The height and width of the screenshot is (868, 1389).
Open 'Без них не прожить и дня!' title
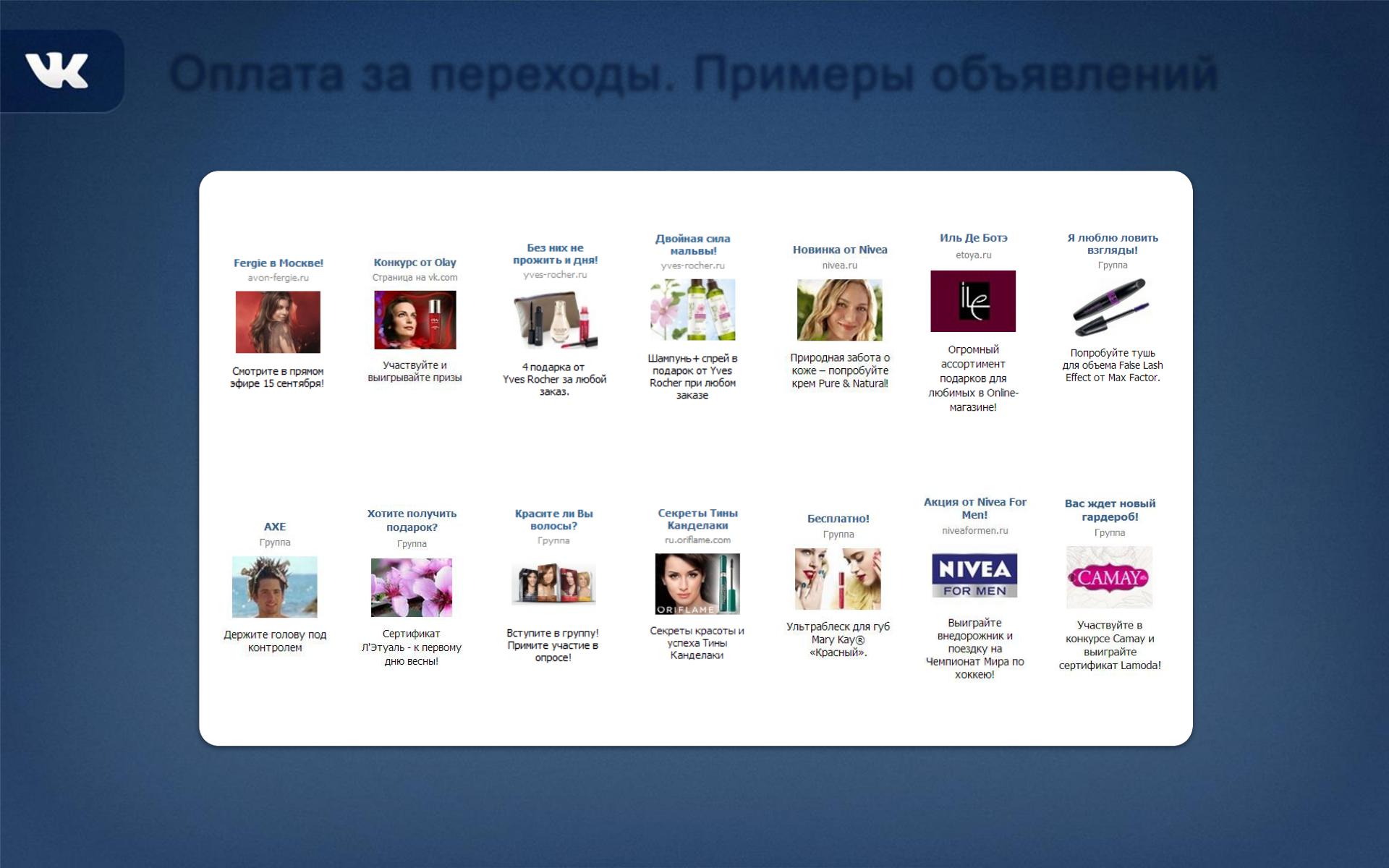555,254
